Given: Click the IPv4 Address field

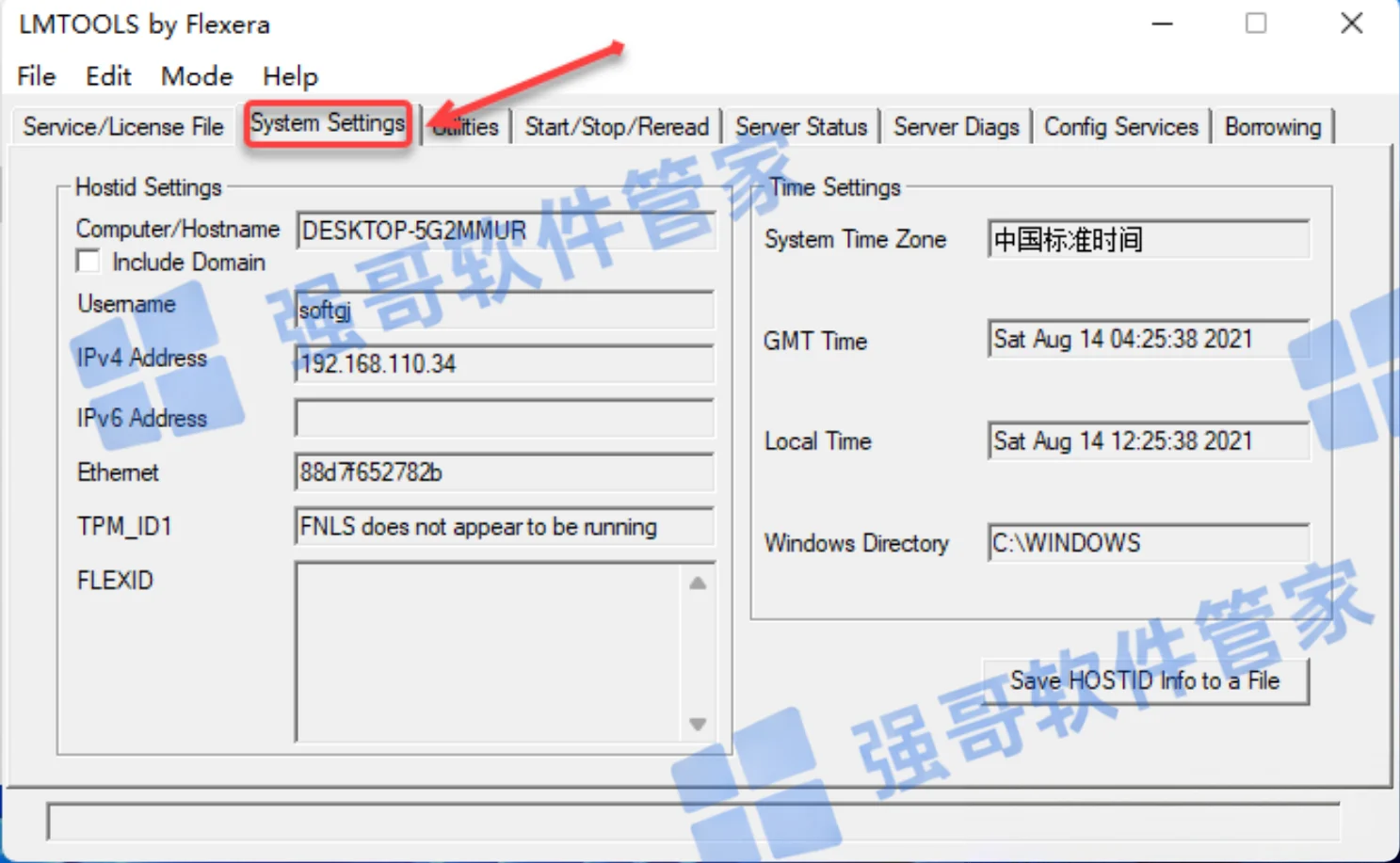Looking at the screenshot, I should [506, 363].
